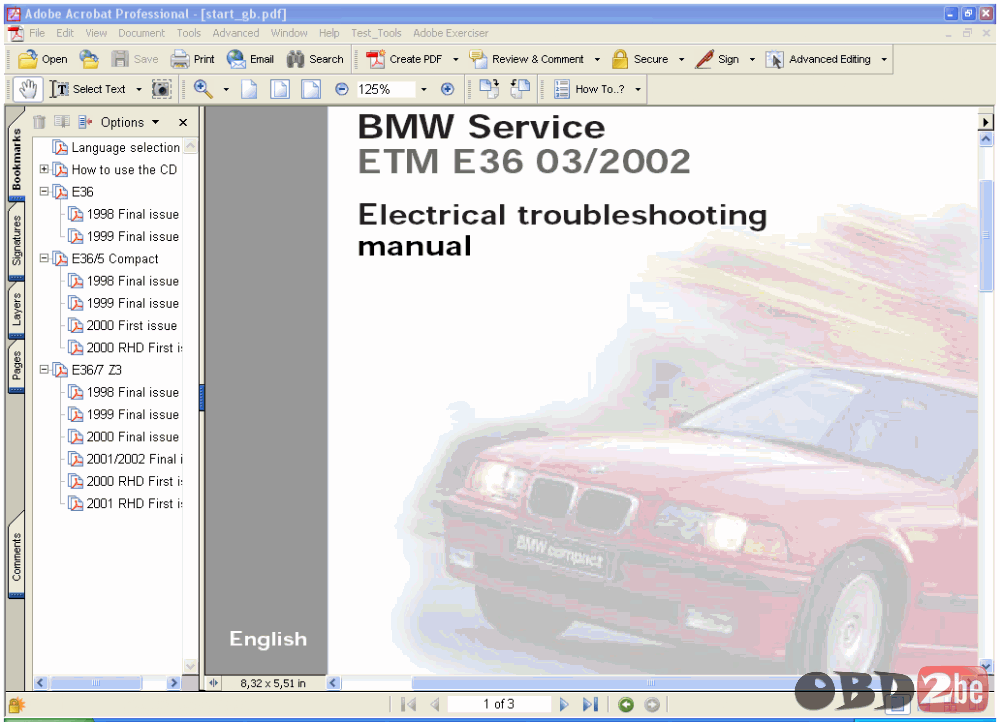Open the Document menu

(x=142, y=33)
